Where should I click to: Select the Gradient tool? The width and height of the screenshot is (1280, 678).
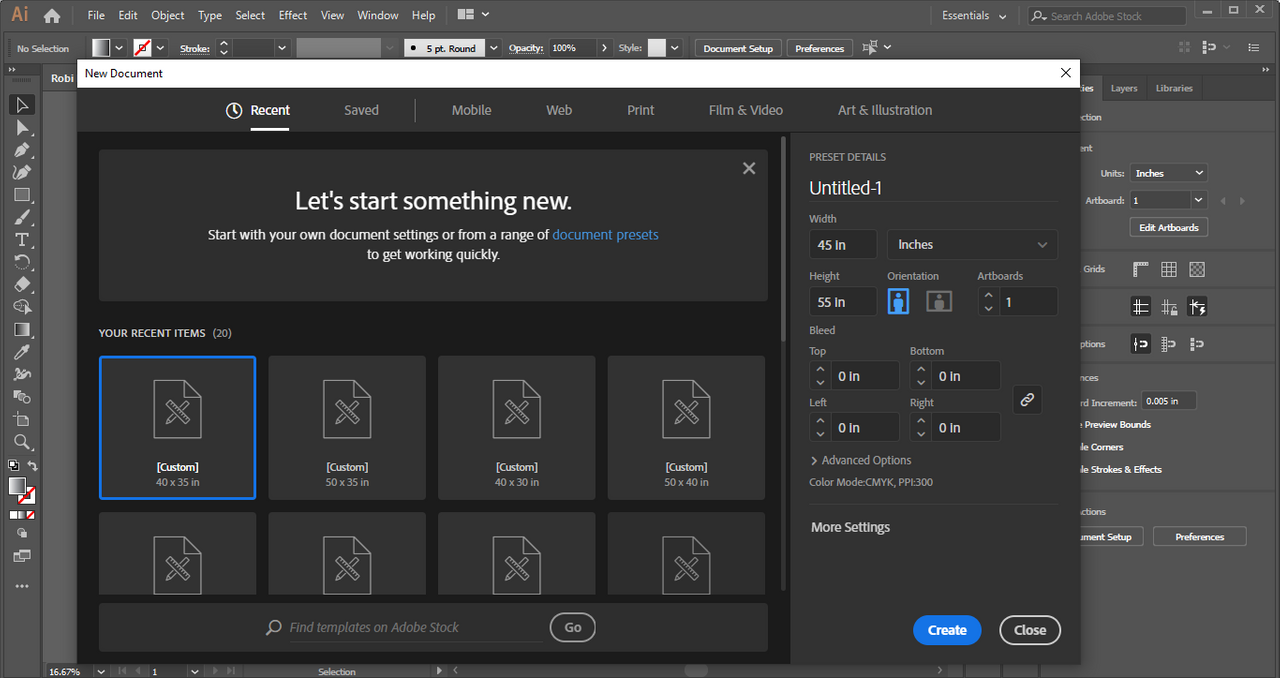[22, 330]
